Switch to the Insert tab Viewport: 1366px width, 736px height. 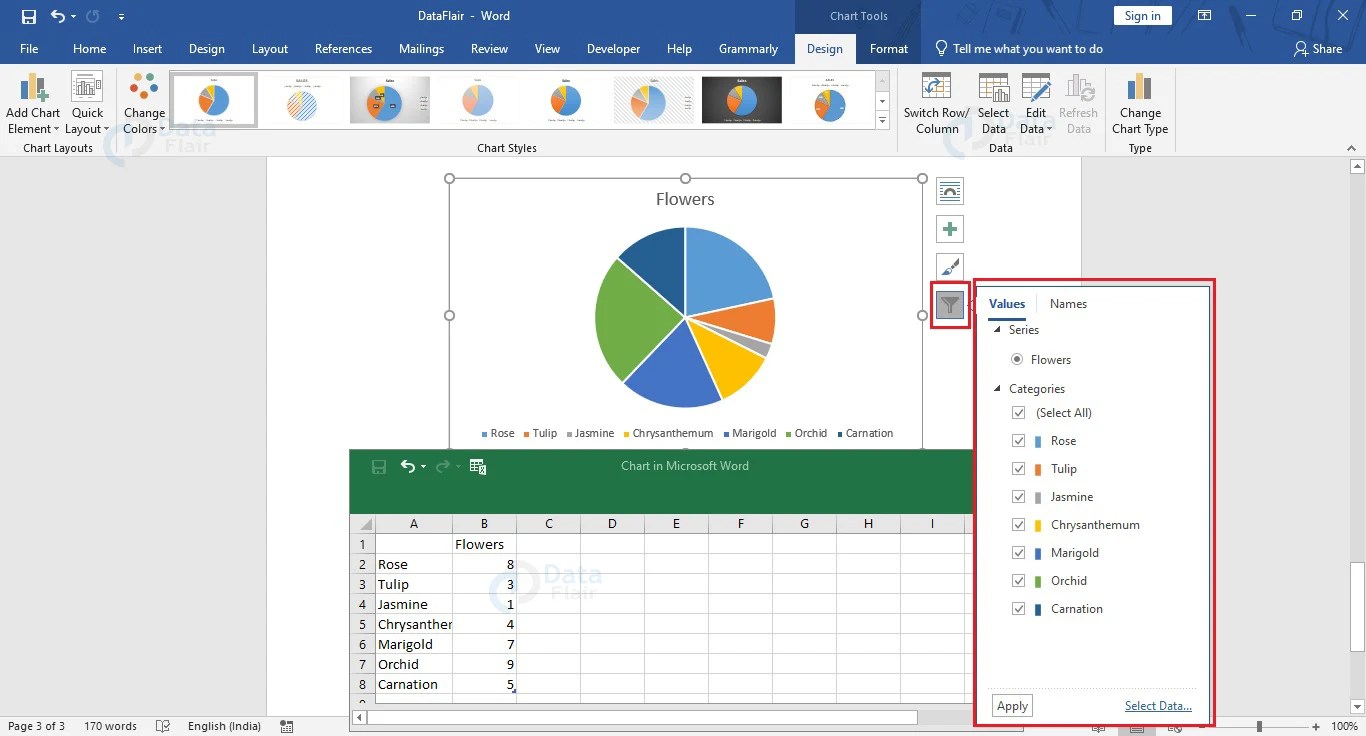click(147, 48)
